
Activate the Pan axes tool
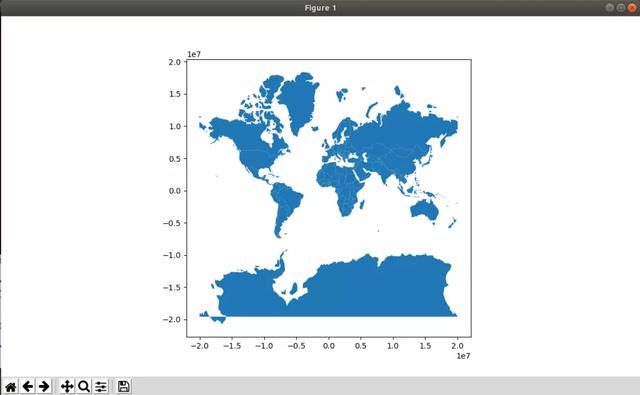tap(67, 386)
